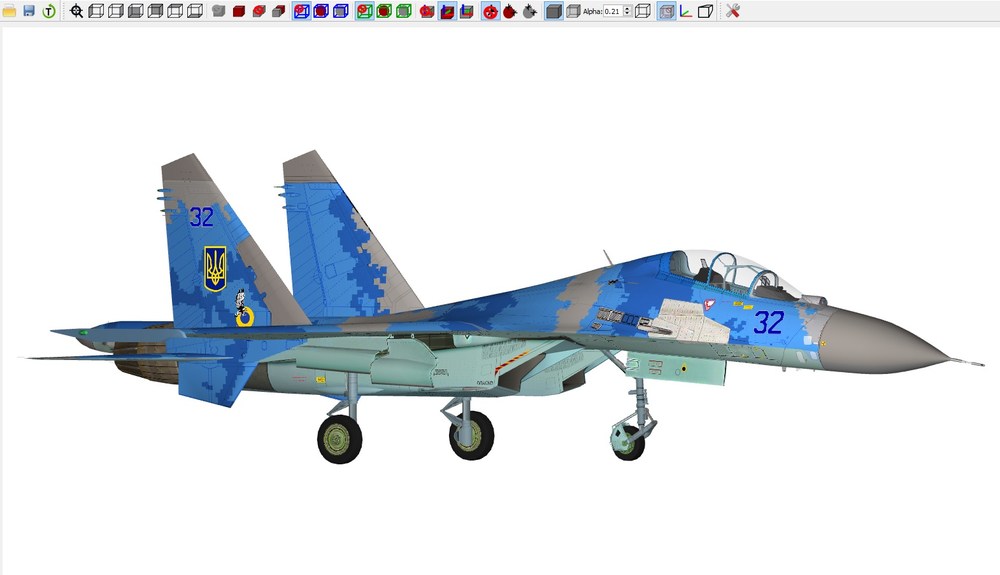Click the gray bug-shaped icon
Viewport: 1000px width, 575px height.
[x=529, y=11]
